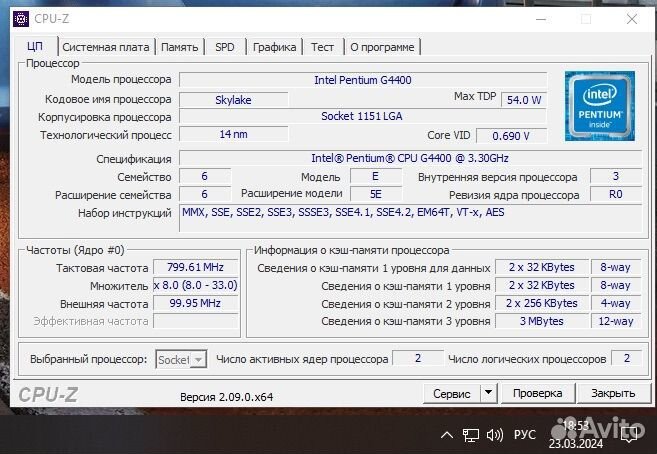Open the Сервис dropdown arrow
This screenshot has height=454, width=657.
(489, 393)
